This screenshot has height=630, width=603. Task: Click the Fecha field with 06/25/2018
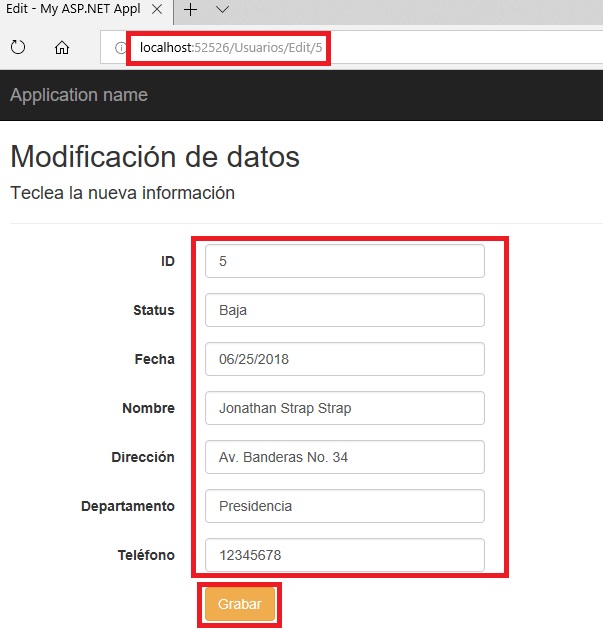point(345,359)
